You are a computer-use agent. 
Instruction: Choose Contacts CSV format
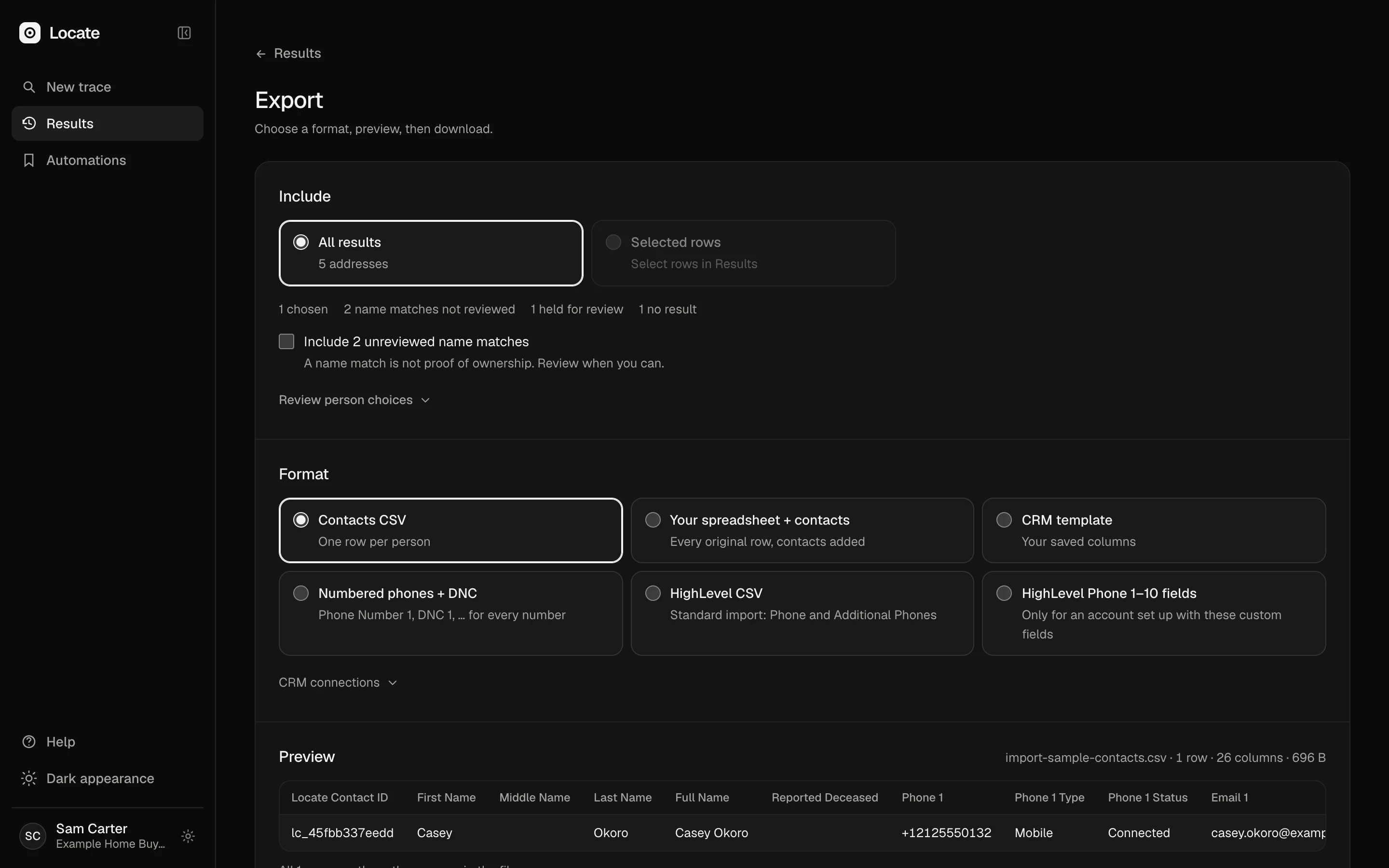pyautogui.click(x=450, y=530)
